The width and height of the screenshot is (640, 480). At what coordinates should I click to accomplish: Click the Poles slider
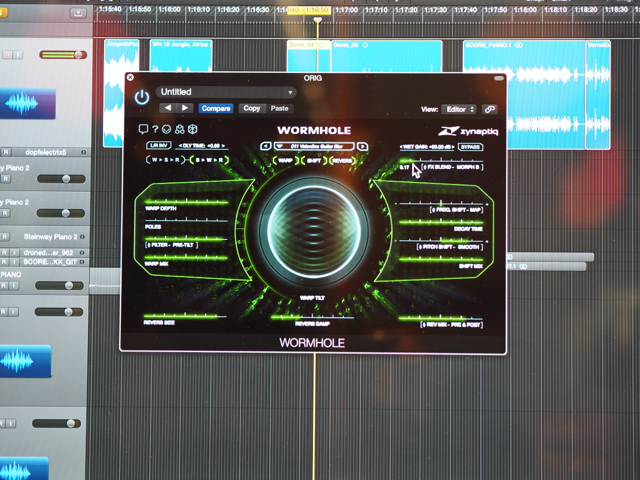(187, 220)
